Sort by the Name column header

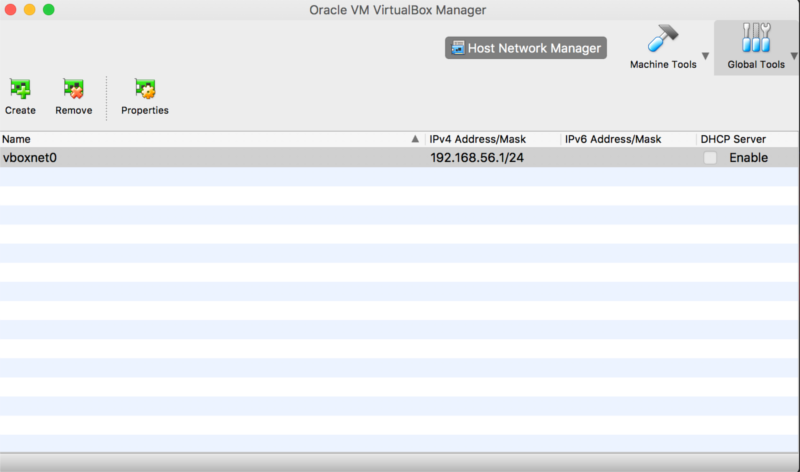[200, 139]
